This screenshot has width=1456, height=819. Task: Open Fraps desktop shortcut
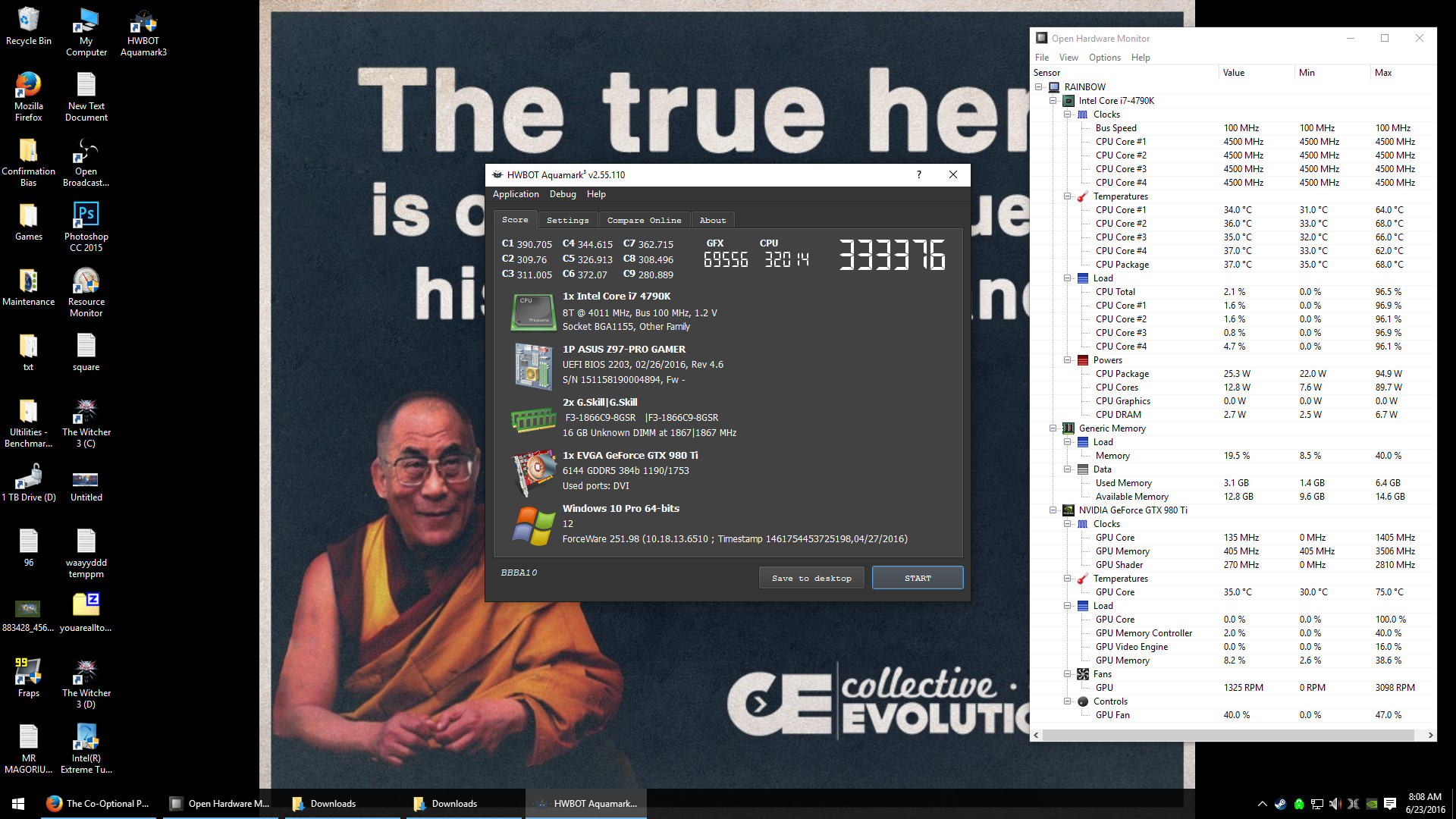[29, 678]
